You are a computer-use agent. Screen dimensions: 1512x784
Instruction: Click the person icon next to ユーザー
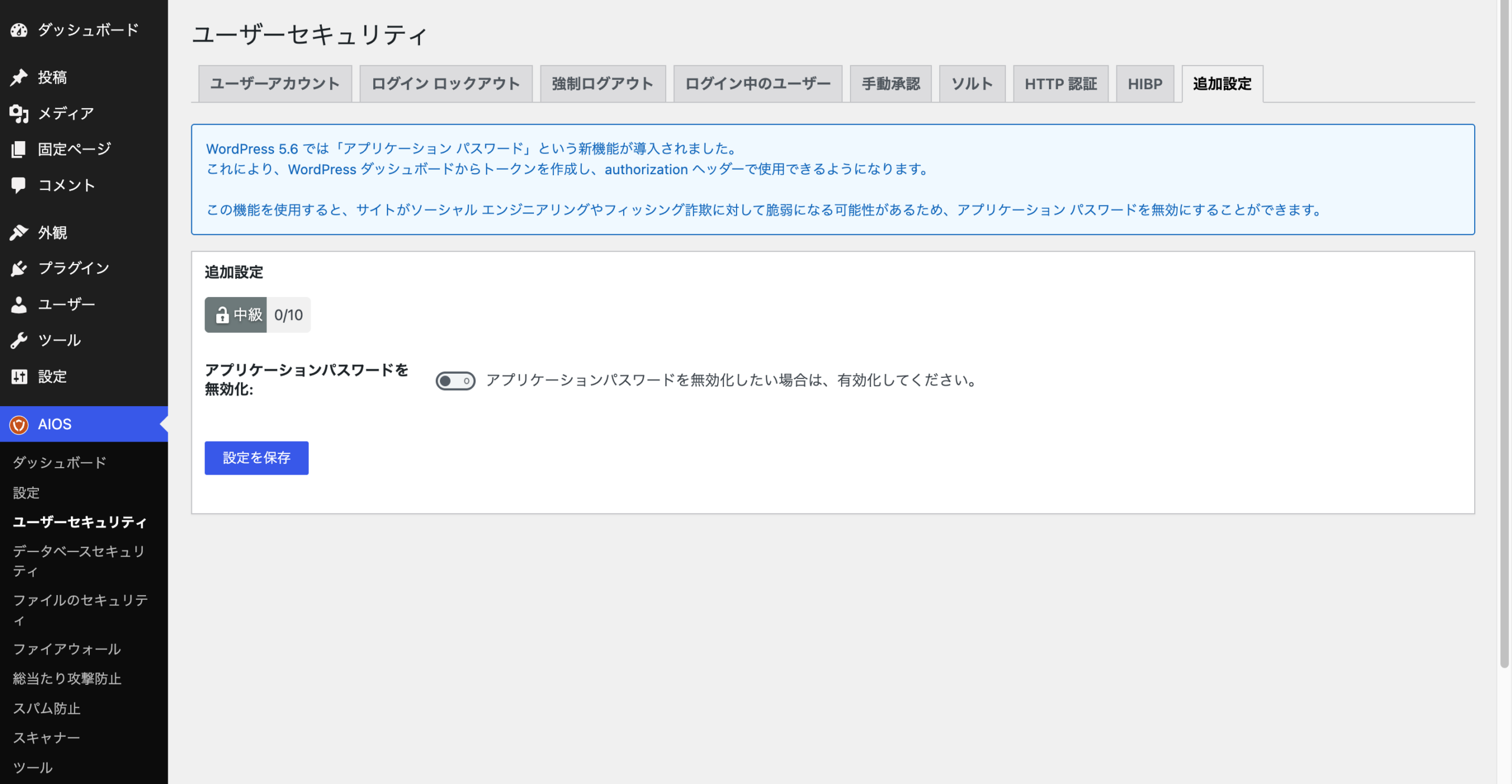click(19, 305)
